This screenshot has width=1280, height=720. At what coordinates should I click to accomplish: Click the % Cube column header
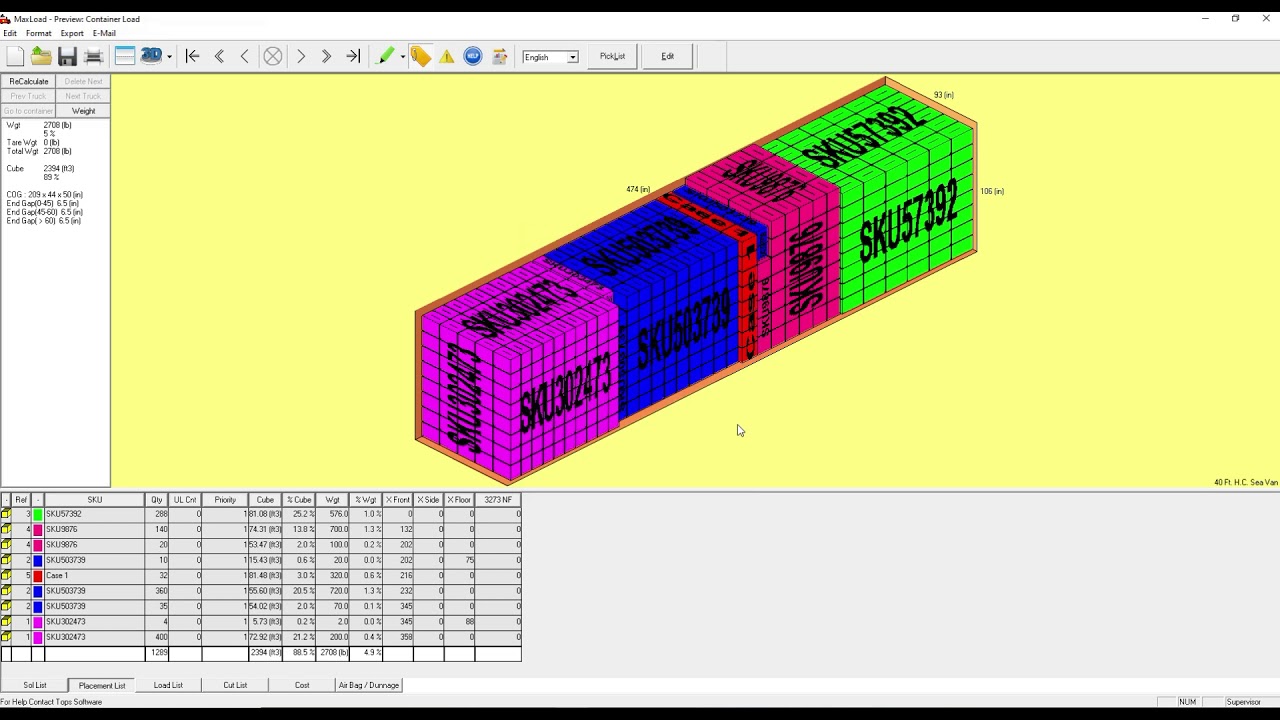299,500
